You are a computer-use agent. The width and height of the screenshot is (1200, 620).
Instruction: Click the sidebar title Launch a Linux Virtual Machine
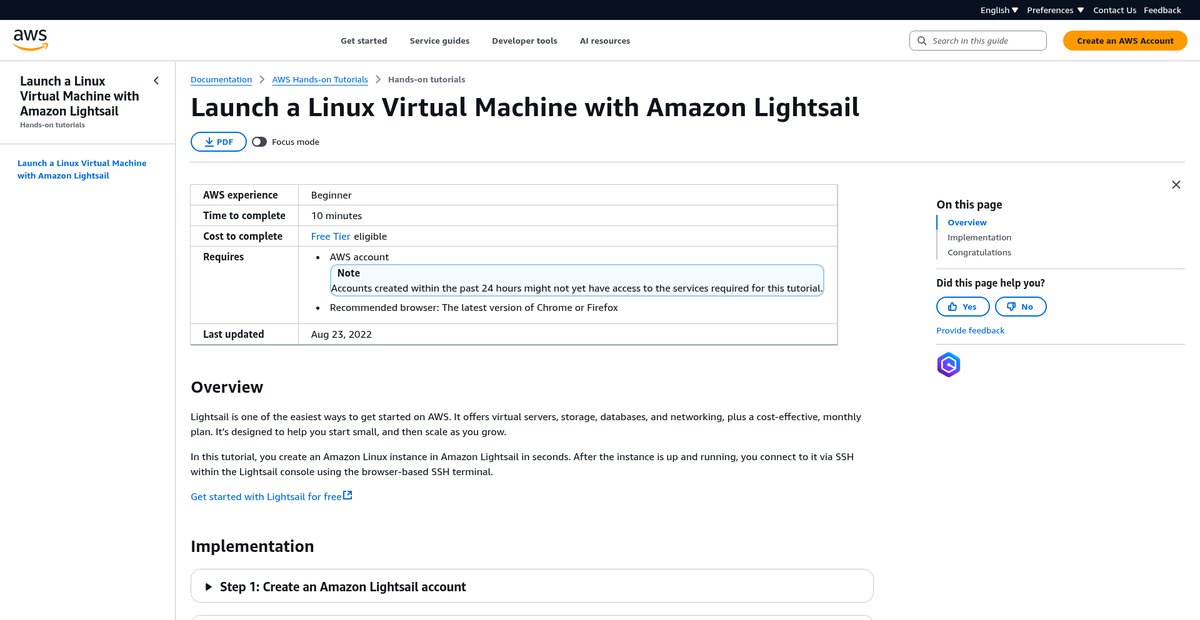[x=80, y=96]
